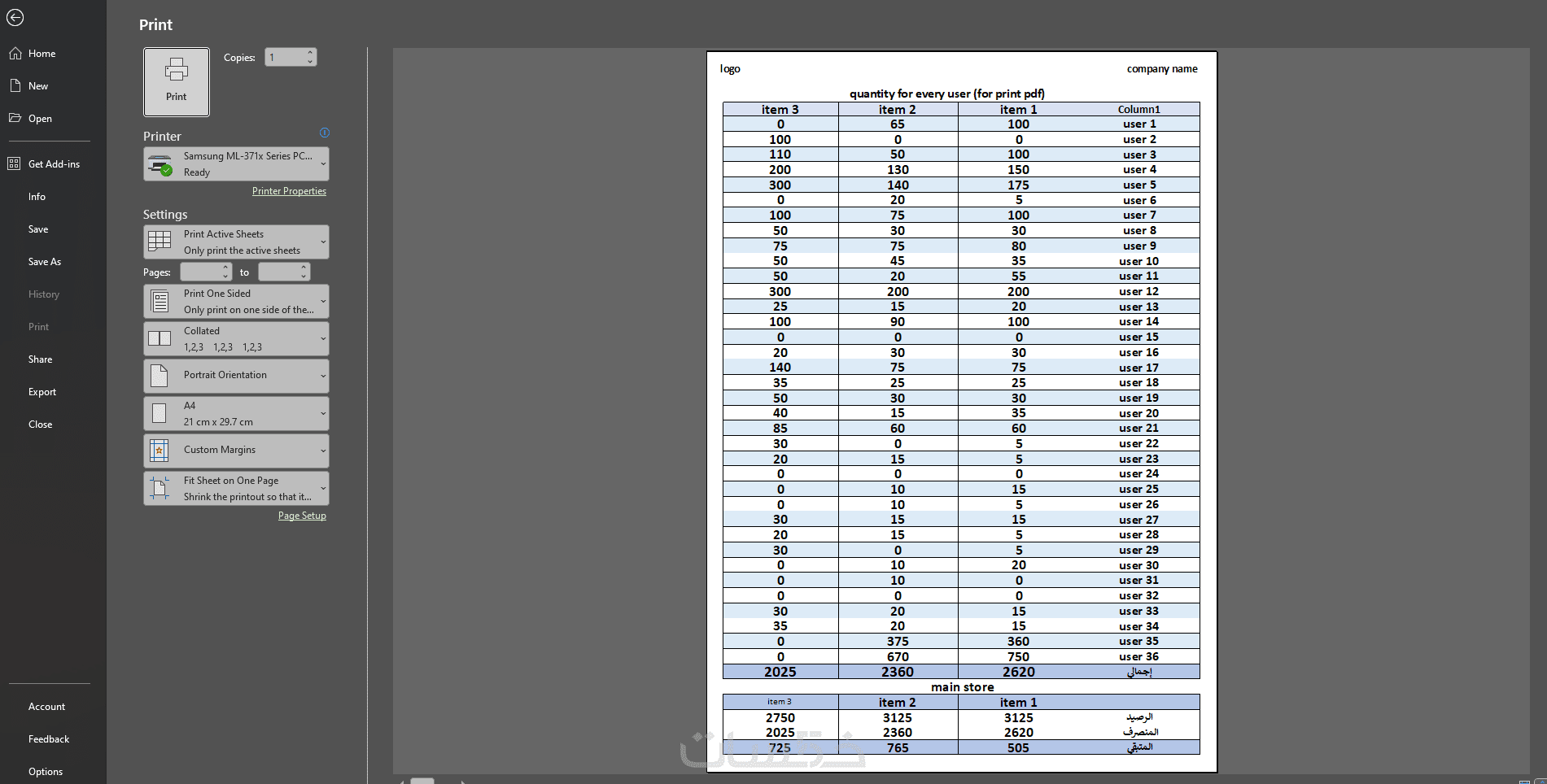Image resolution: width=1547 pixels, height=784 pixels.
Task: Change Portrait Orientation dropdown
Action: [x=237, y=376]
